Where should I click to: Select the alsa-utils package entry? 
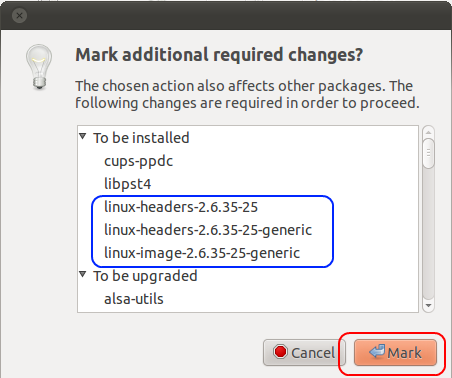click(x=134, y=299)
